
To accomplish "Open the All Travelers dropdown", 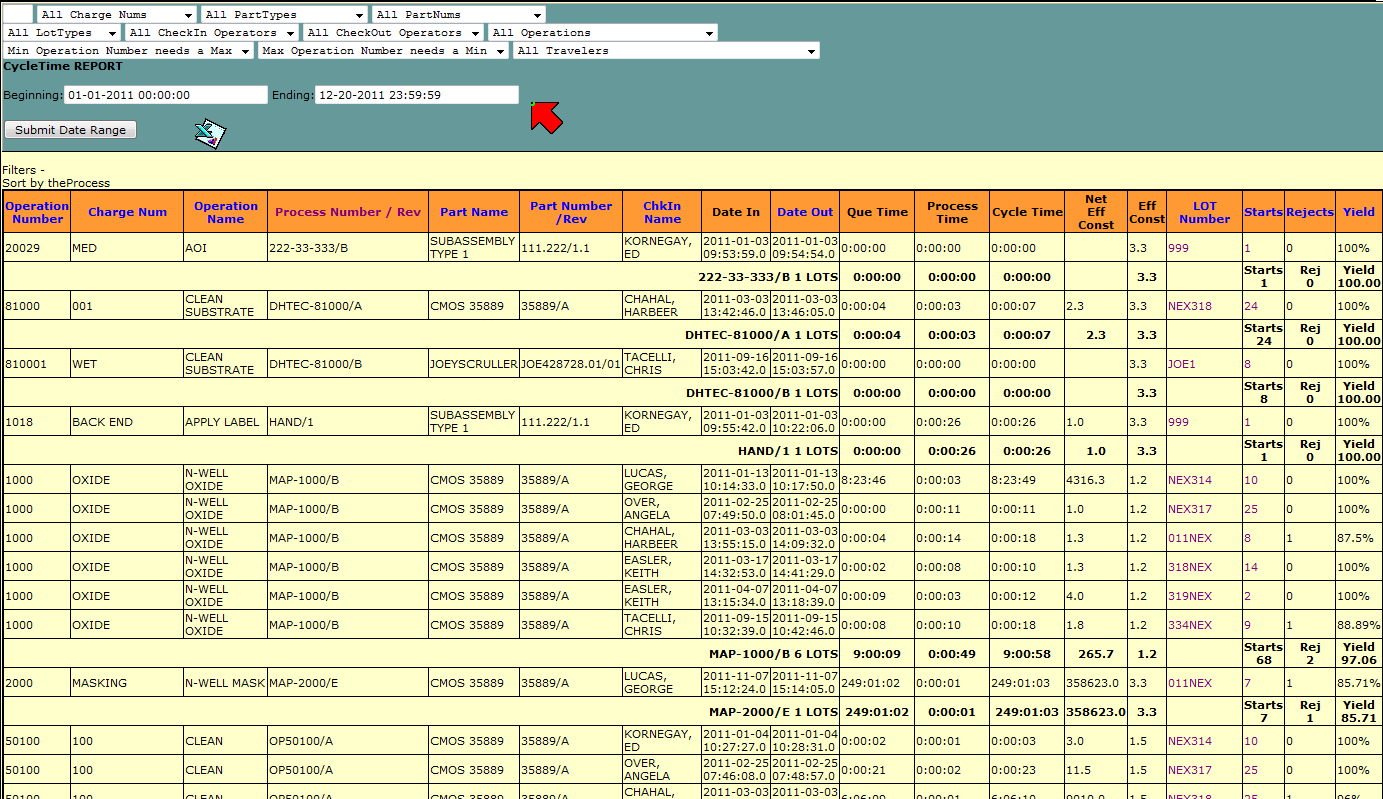I will pyautogui.click(x=665, y=51).
